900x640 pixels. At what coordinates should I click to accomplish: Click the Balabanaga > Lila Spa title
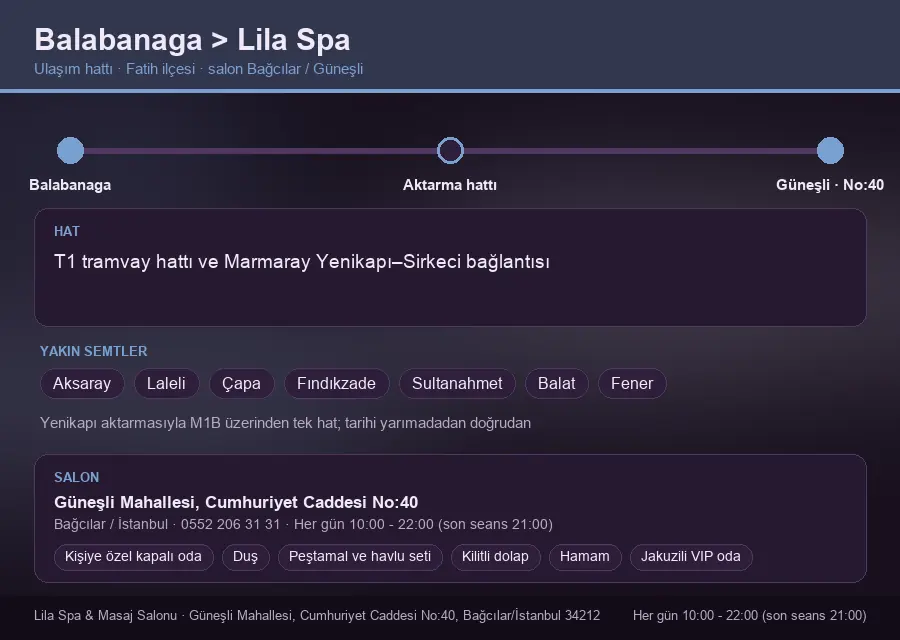coord(192,40)
